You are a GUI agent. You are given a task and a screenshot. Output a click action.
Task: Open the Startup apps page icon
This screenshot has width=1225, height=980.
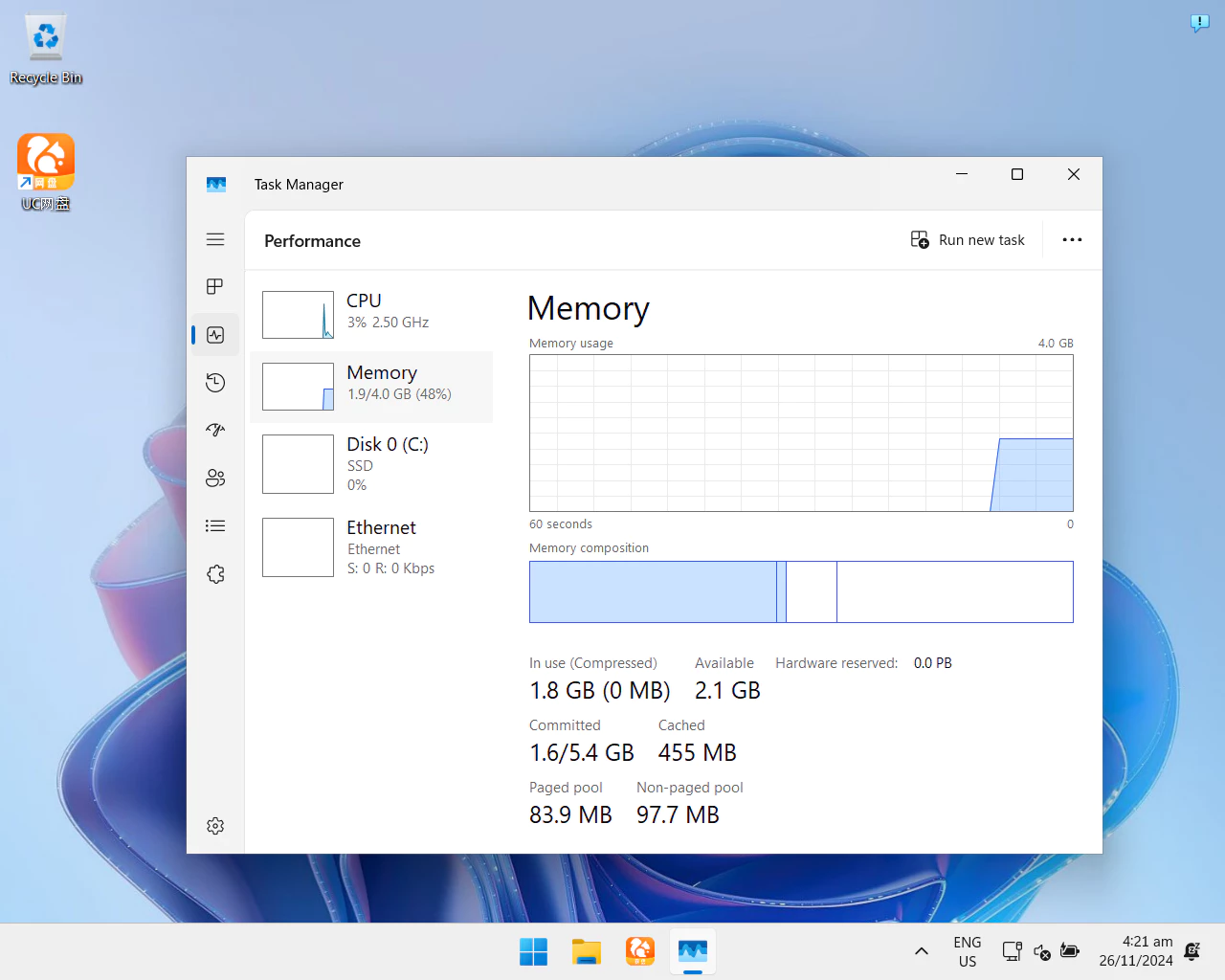pyautogui.click(x=215, y=430)
